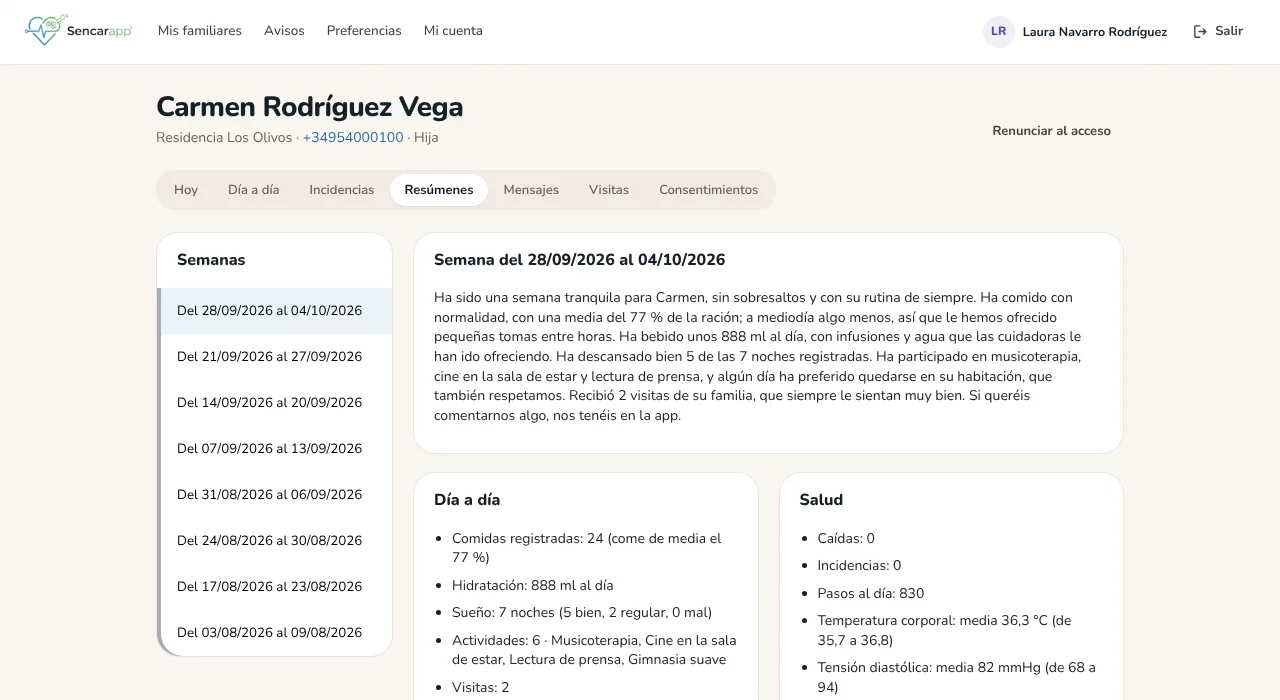This screenshot has height=700, width=1280.
Task: Switch to the Día a día tab
Action: (254, 190)
